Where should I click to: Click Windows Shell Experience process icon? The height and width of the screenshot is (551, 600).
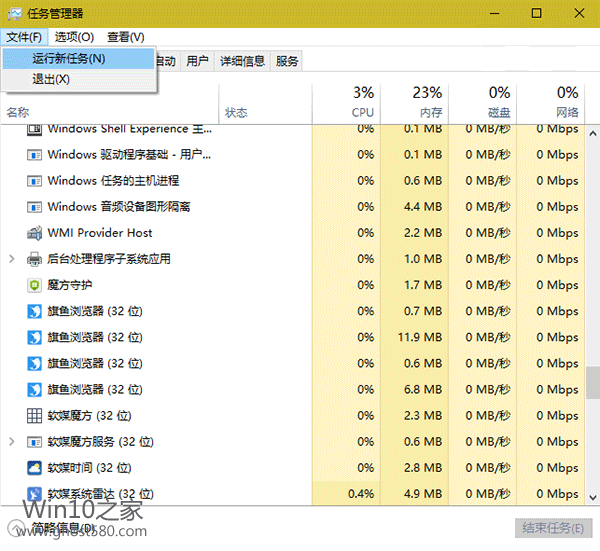pos(34,129)
